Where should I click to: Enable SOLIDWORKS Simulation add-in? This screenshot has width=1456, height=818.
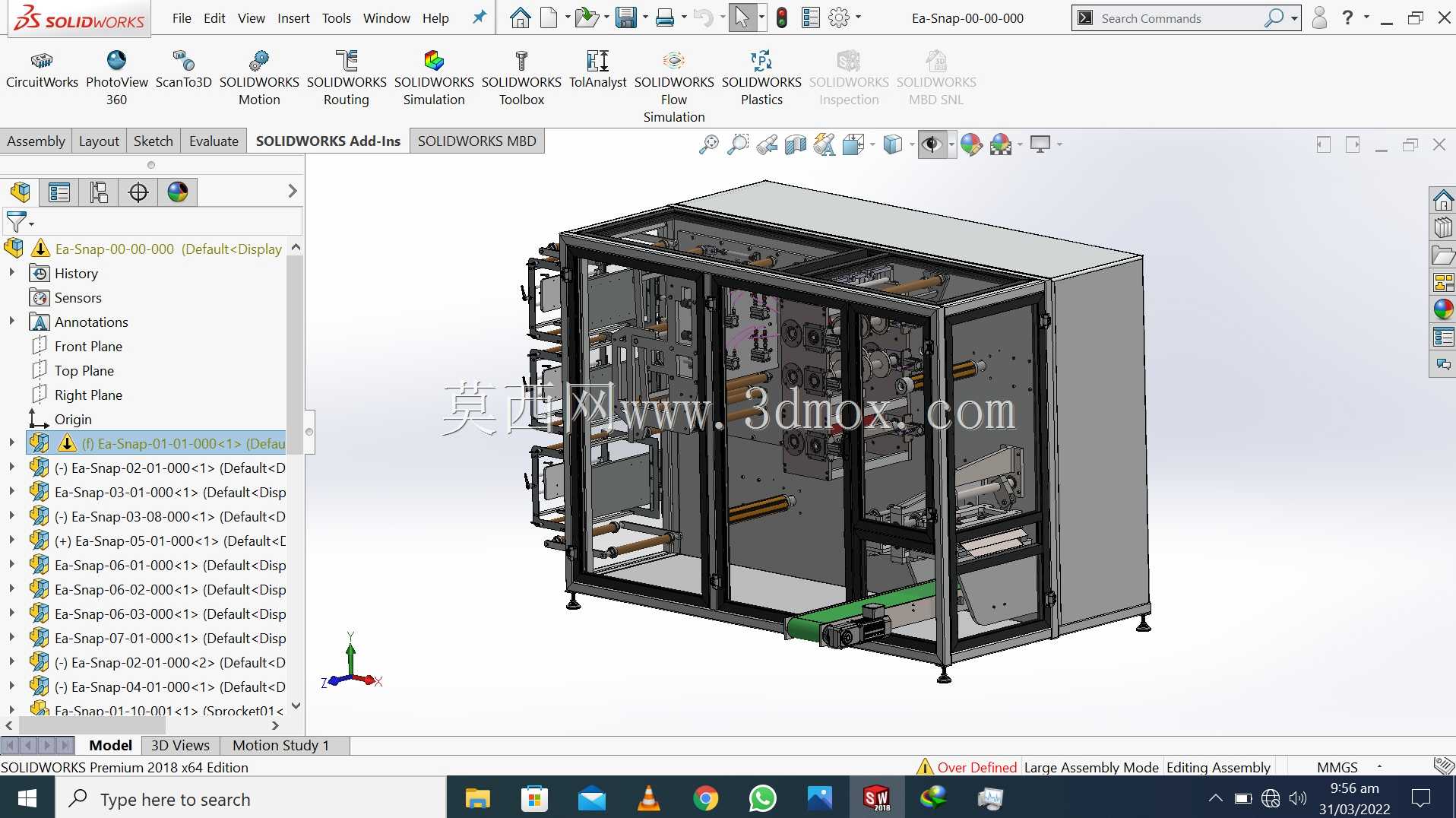point(434,78)
